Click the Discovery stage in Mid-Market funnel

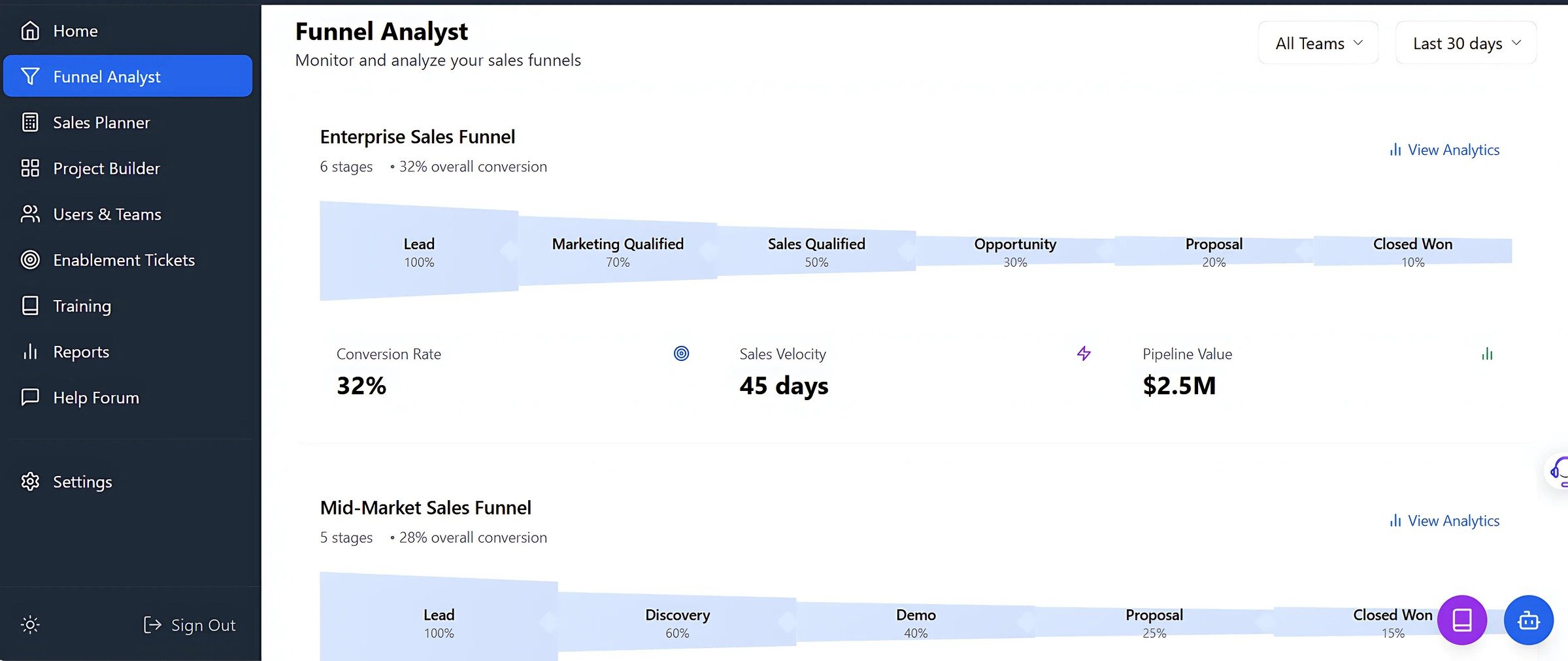(677, 622)
